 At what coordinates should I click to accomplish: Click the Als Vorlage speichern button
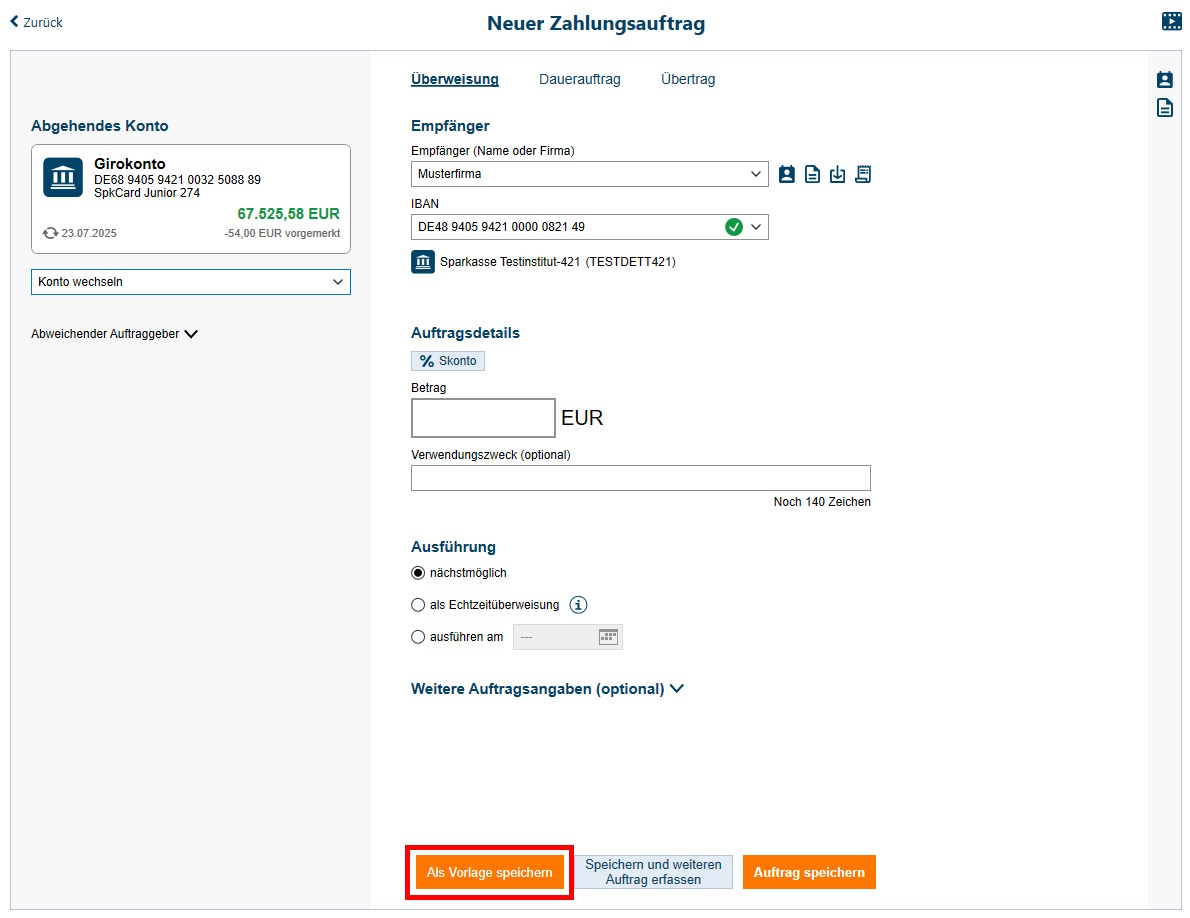pyautogui.click(x=489, y=872)
